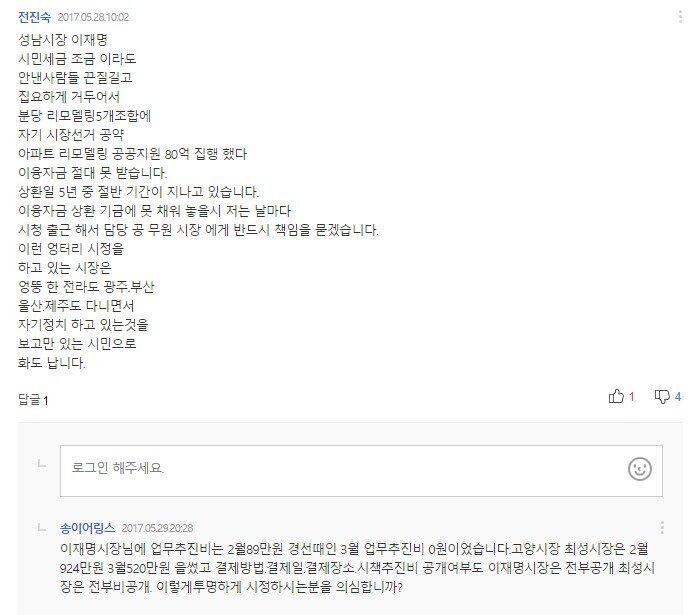The image size is (695, 615).
Task: Click the 2017.05.29.20:28 reply timestamp
Action: tap(157, 528)
